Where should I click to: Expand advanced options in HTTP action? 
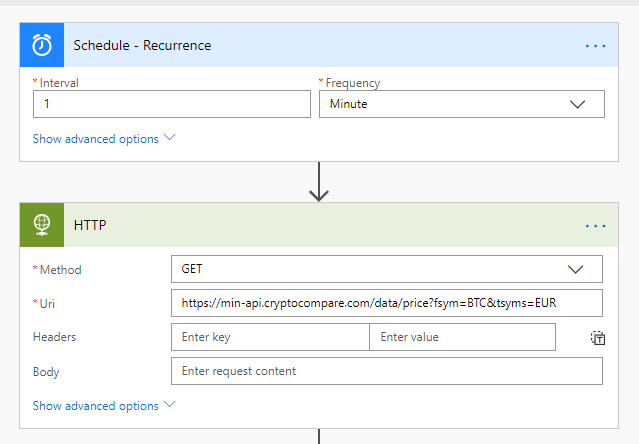[104, 405]
